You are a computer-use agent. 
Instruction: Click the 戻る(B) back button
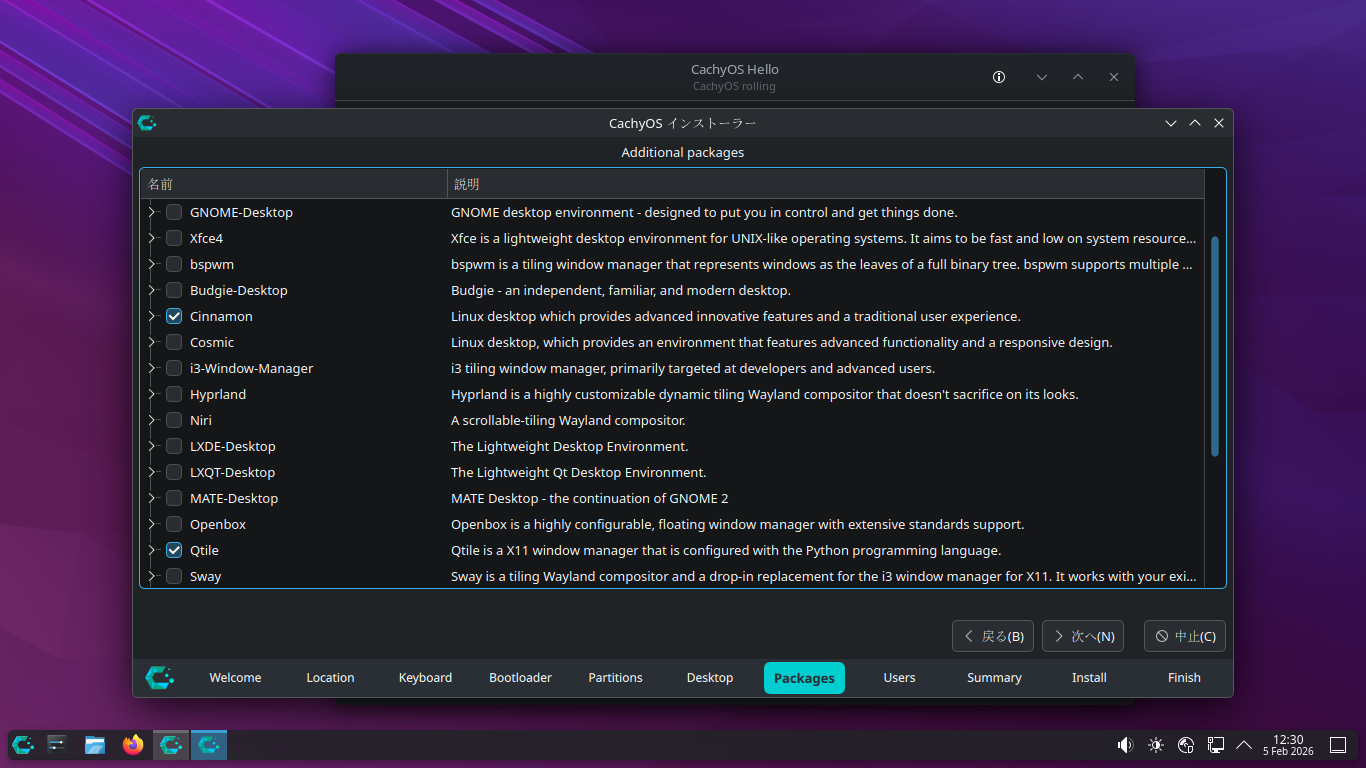pos(993,636)
